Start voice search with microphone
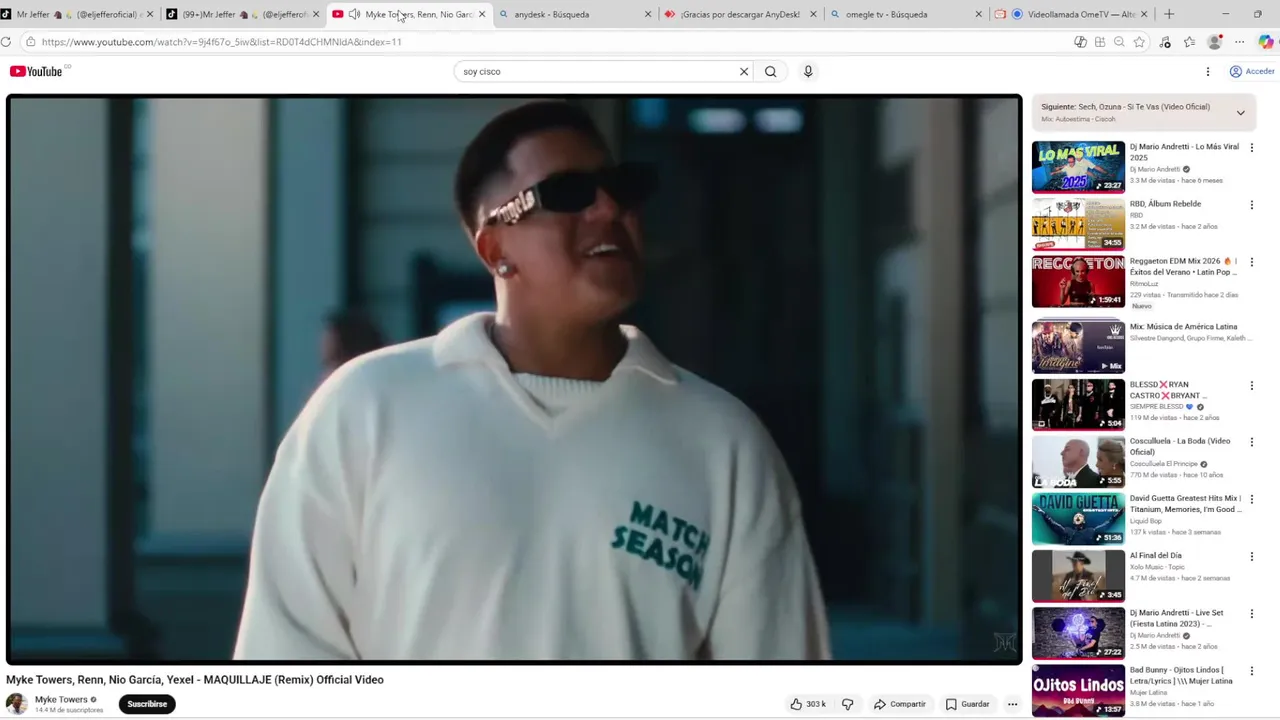Viewport: 1280px width, 720px height. pos(808,71)
